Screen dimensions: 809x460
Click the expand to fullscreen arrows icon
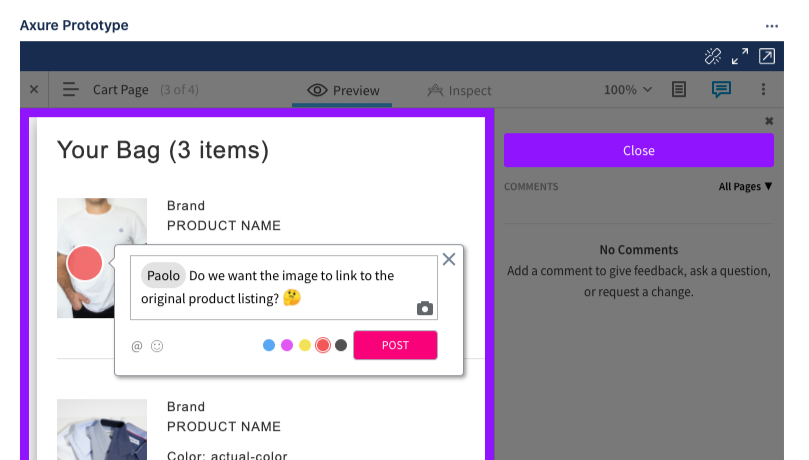pos(740,56)
